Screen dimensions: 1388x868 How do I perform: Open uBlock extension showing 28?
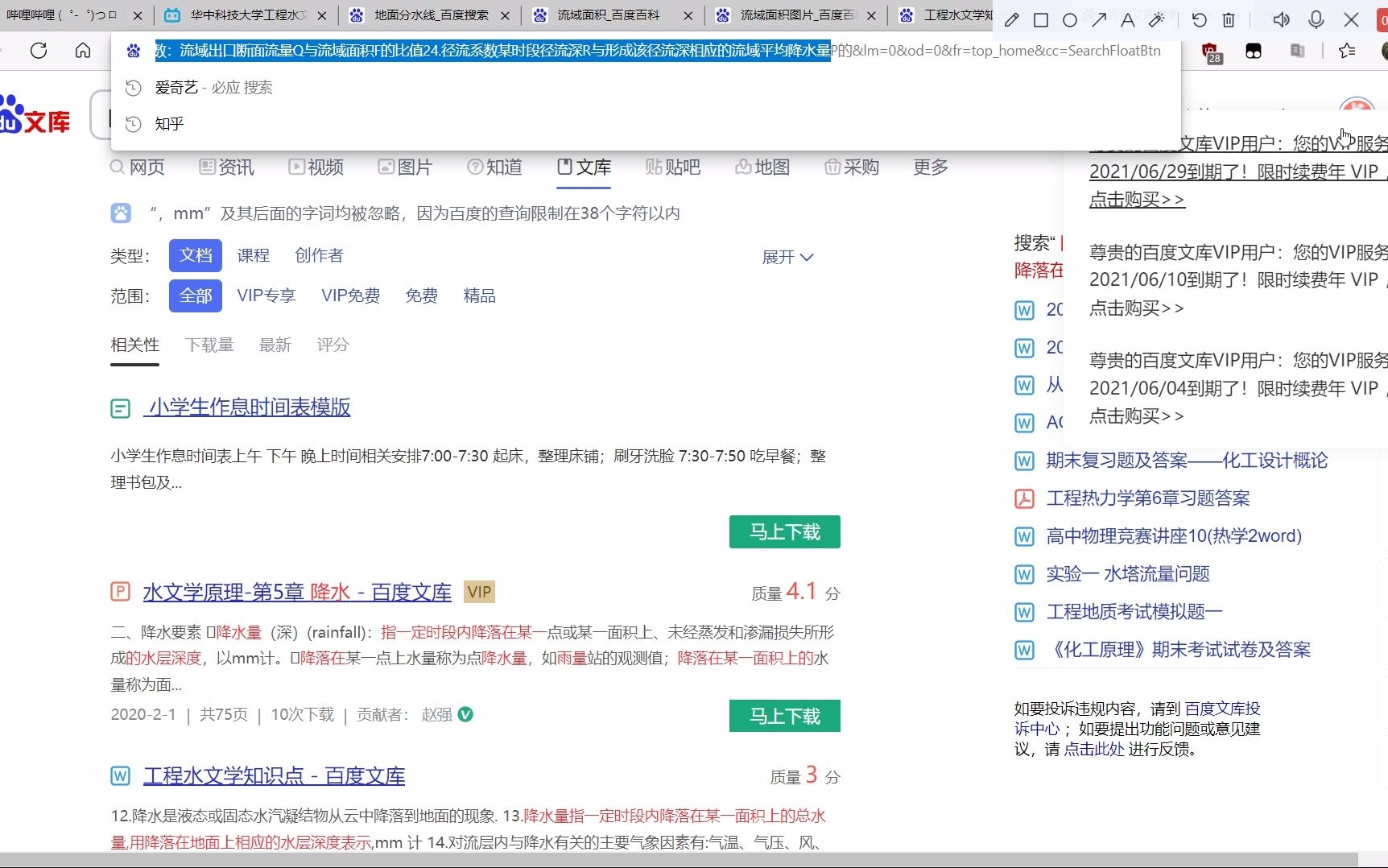point(1212,53)
